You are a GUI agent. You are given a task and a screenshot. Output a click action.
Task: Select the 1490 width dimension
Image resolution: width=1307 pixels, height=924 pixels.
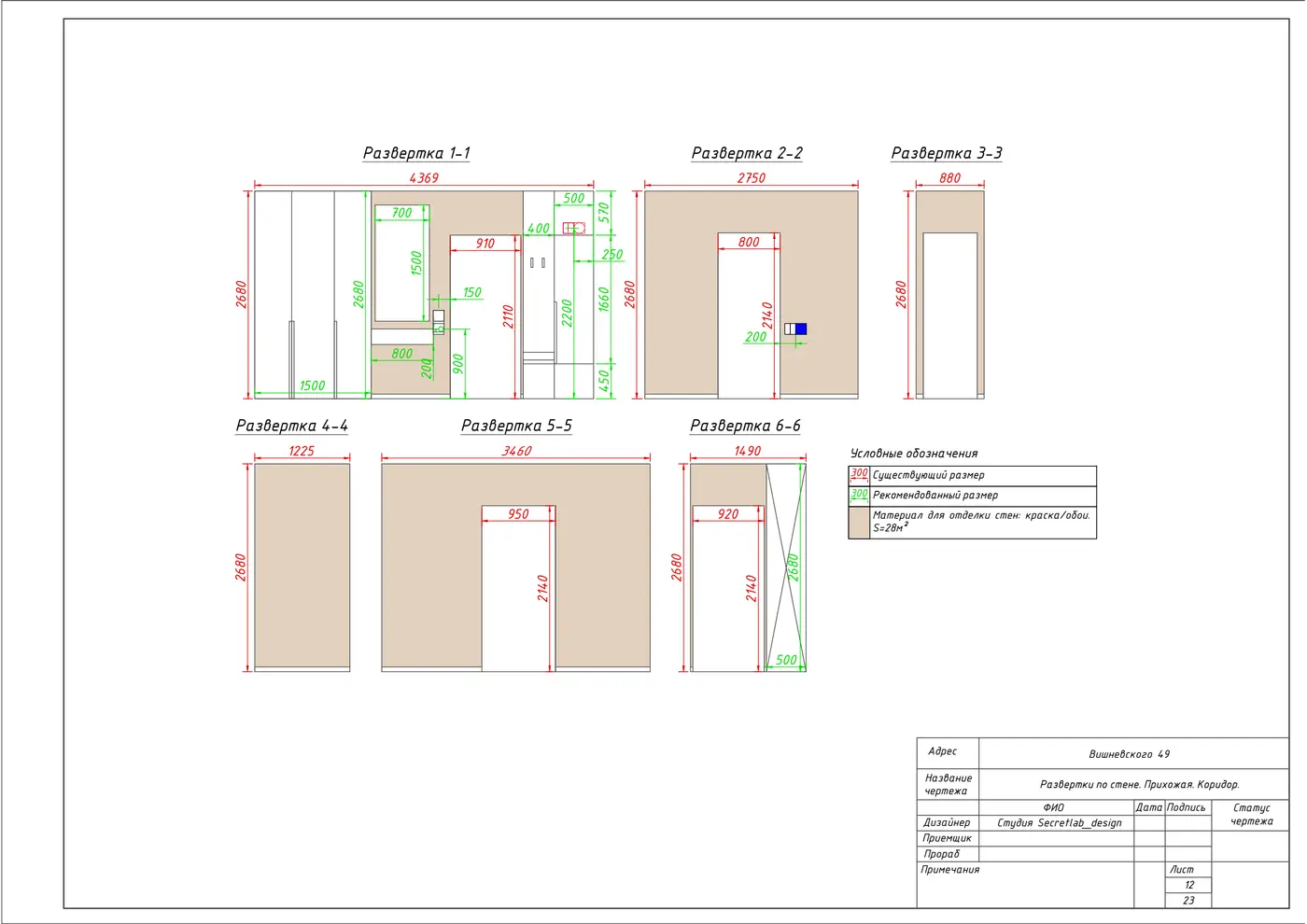[x=747, y=451]
